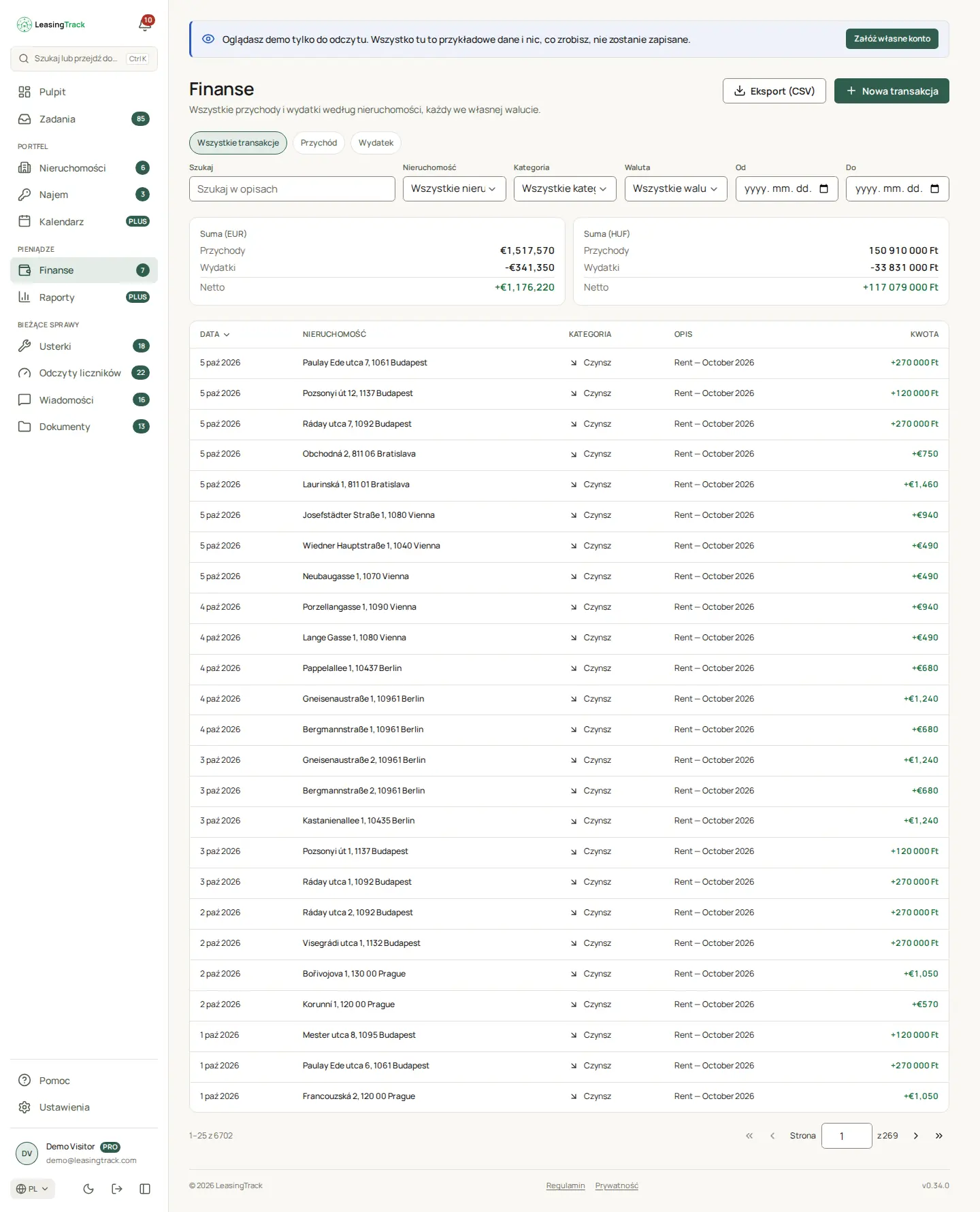Expand the Kategoria filter dropdown
This screenshot has height=1212, width=980.
pyautogui.click(x=565, y=189)
